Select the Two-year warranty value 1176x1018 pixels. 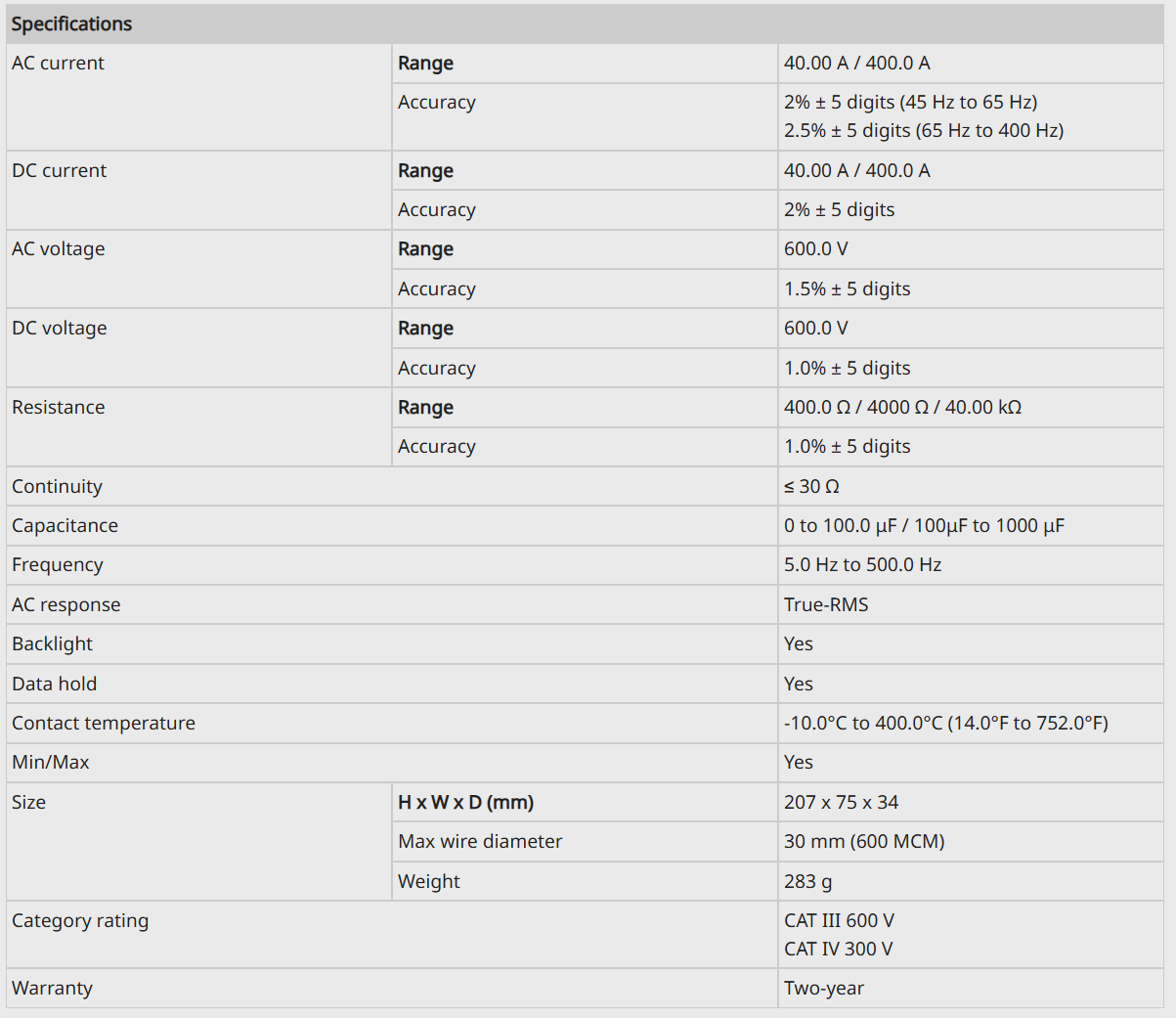[x=823, y=989]
